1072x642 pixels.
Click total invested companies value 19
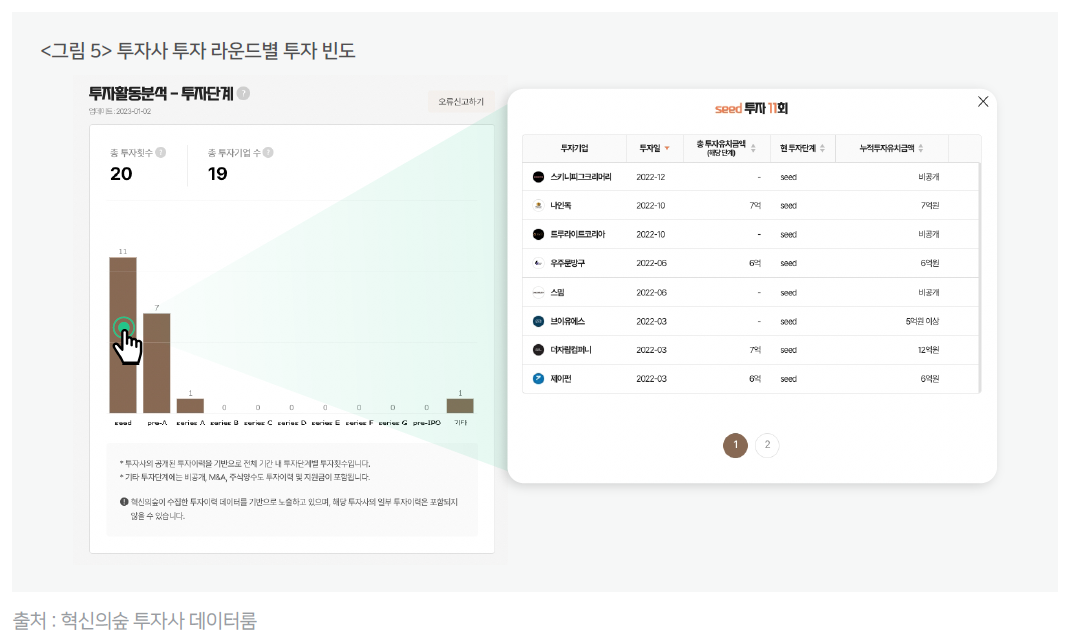(x=217, y=174)
